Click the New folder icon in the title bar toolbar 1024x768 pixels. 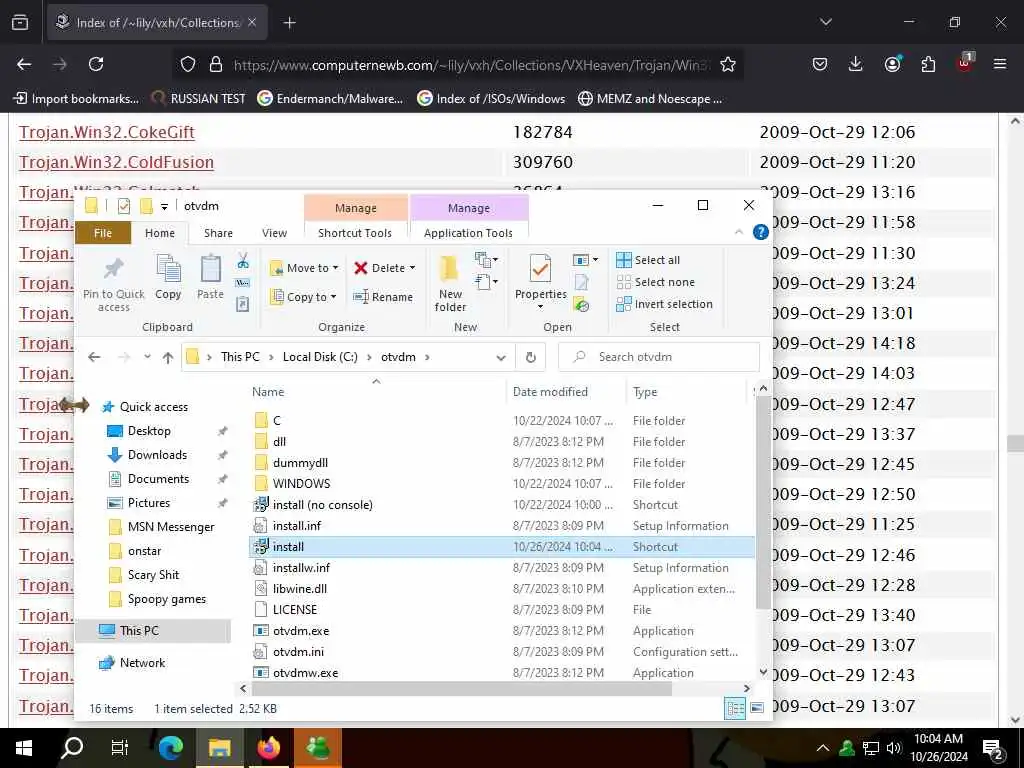coord(146,206)
